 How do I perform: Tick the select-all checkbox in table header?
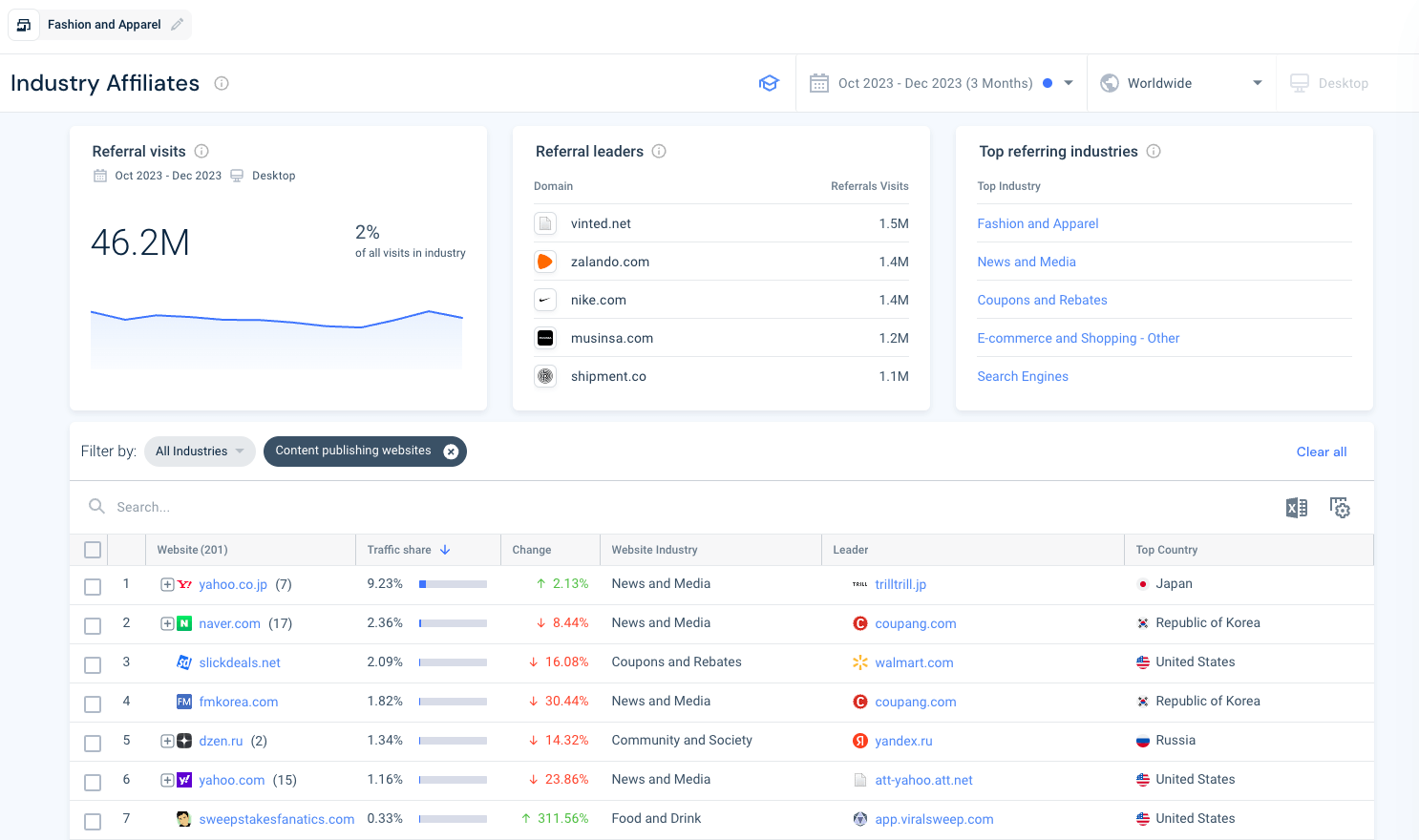(x=93, y=550)
